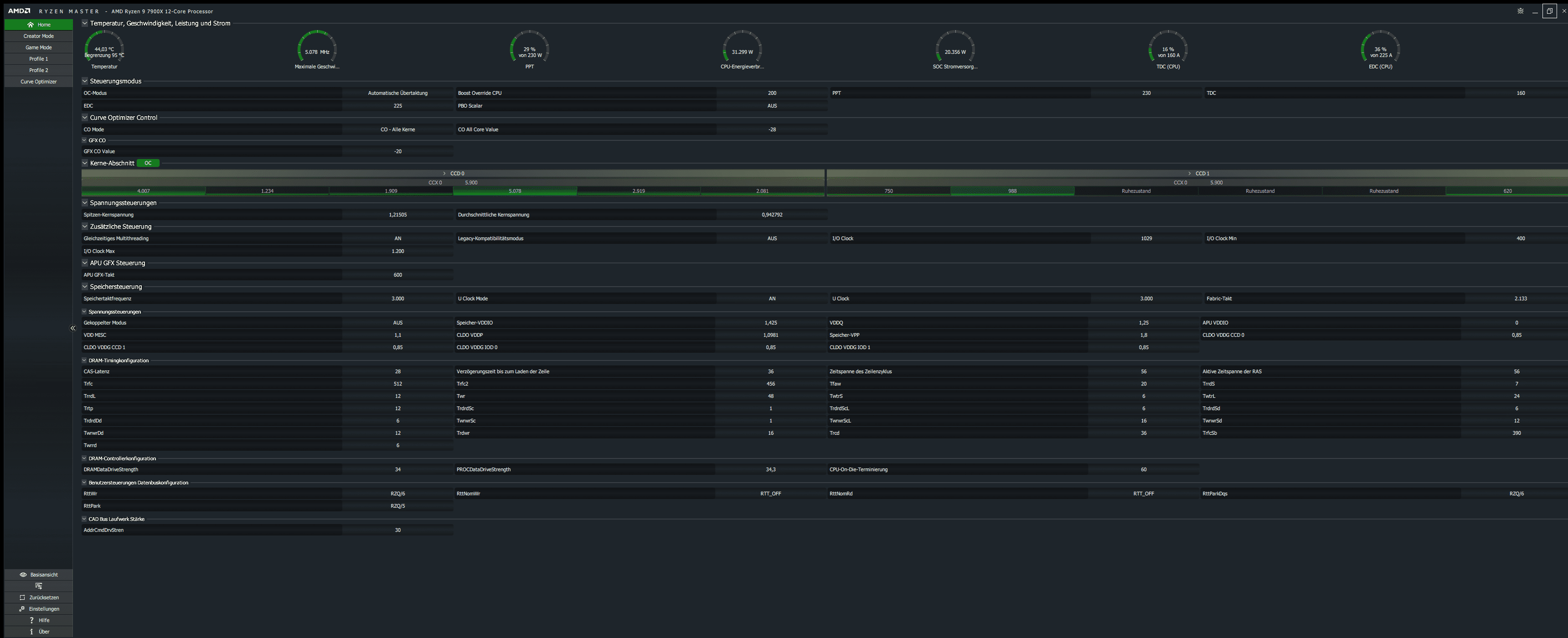Screen dimensions: 1568x638
Task: Select Creator Mode profile
Action: pyautogui.click(x=38, y=36)
